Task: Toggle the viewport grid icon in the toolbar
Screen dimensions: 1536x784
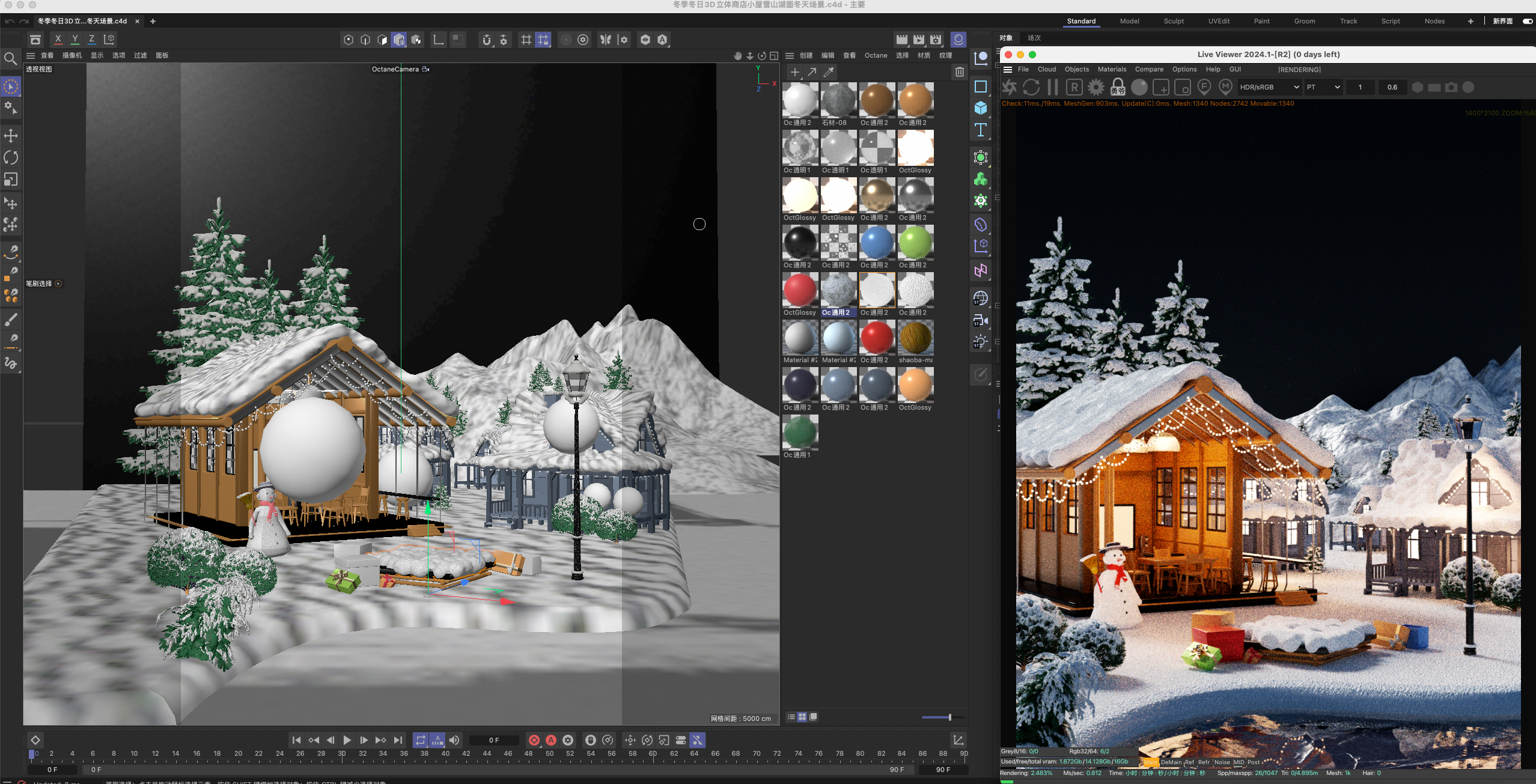Action: click(x=526, y=40)
